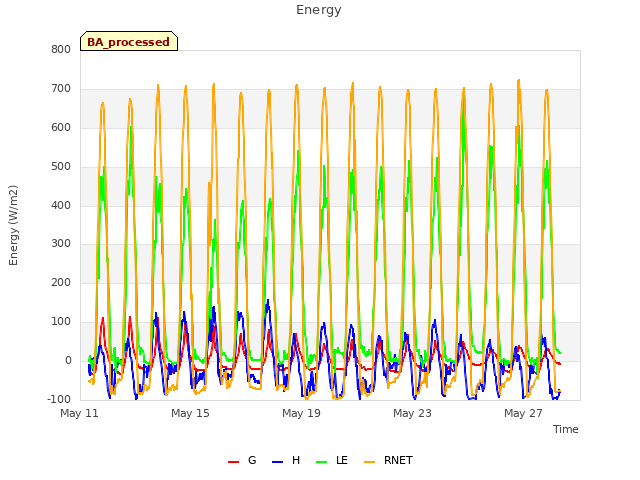Viewport: 640px width, 480px height.
Task: Click the Time x-axis label
Action: tap(565, 429)
